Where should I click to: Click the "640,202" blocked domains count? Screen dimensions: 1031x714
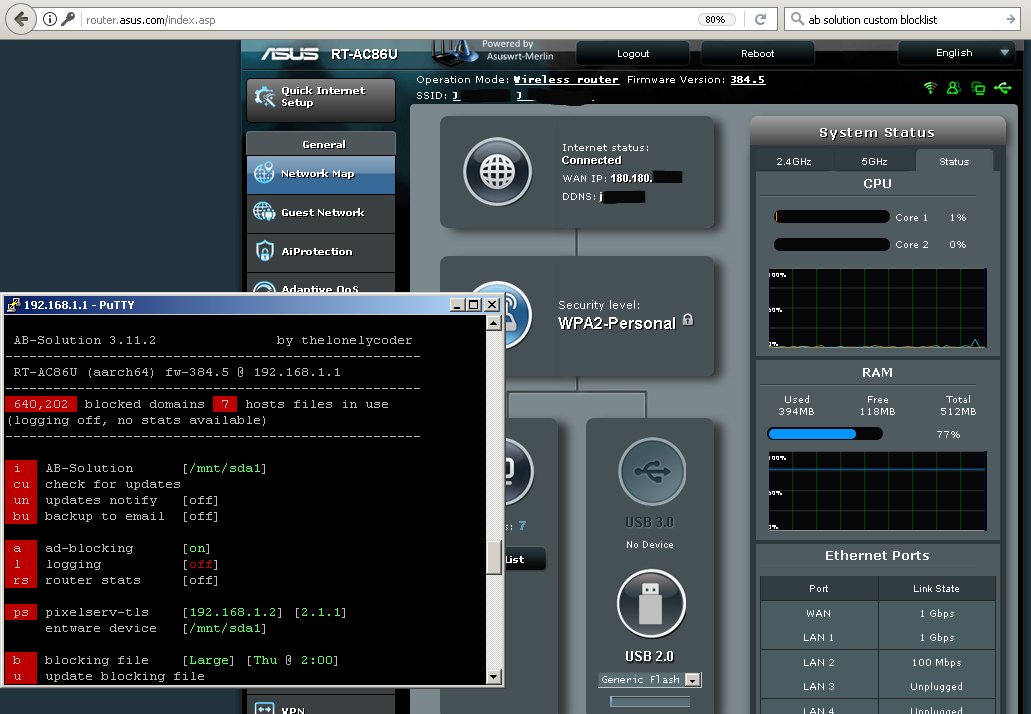pos(41,404)
